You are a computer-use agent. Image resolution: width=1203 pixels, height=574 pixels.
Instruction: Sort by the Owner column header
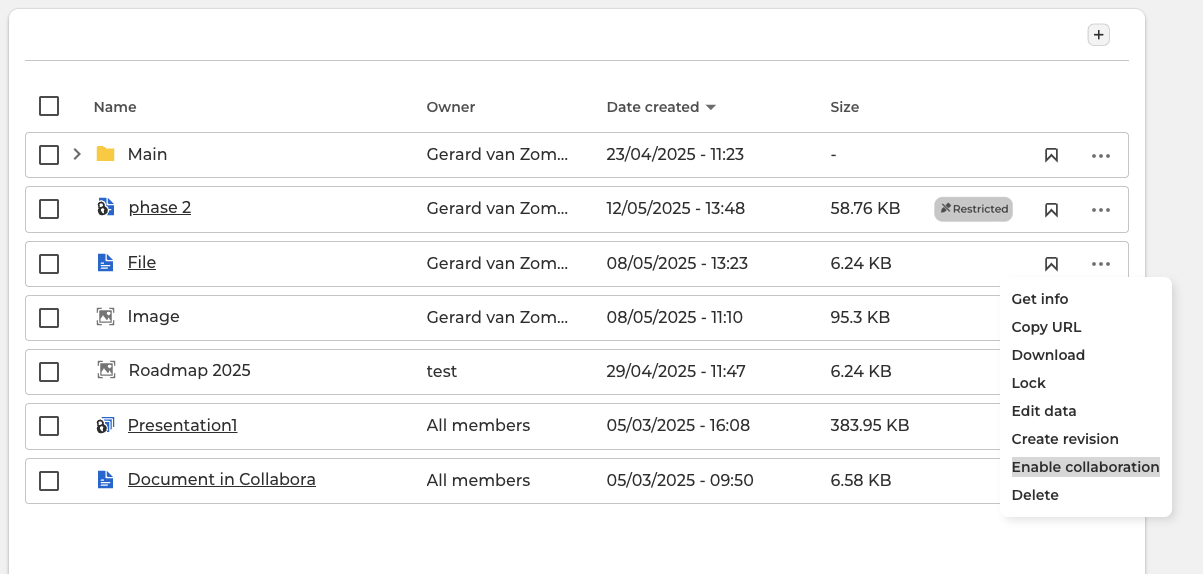pyautogui.click(x=451, y=107)
